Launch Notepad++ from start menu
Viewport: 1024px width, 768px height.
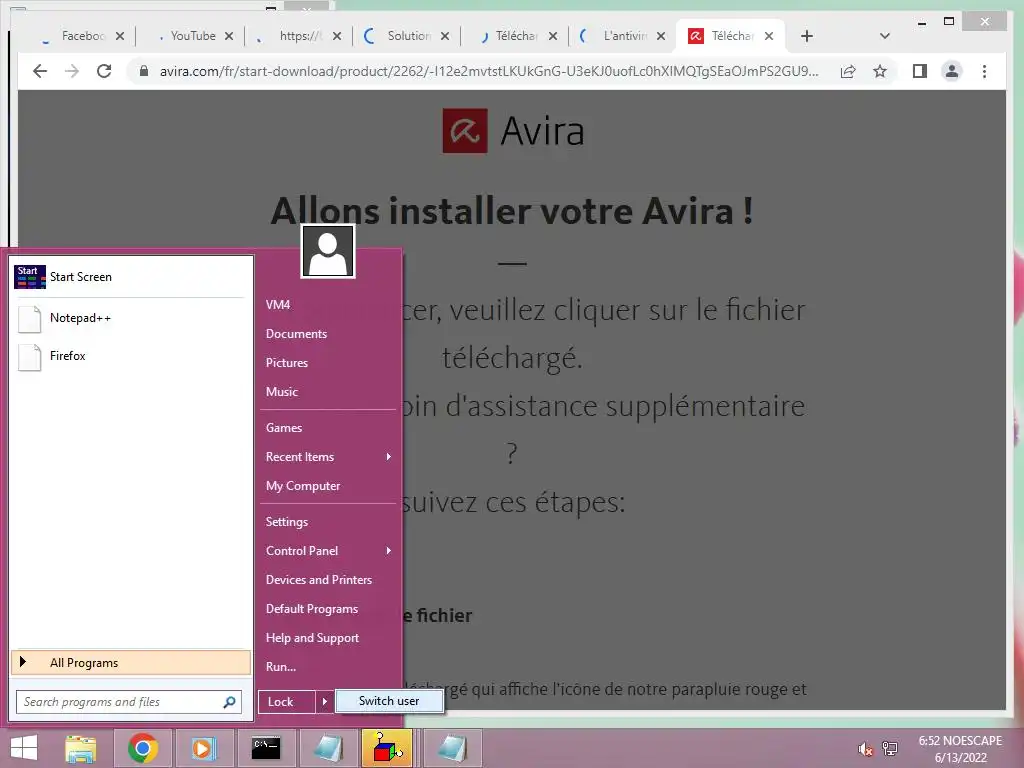pos(131,318)
